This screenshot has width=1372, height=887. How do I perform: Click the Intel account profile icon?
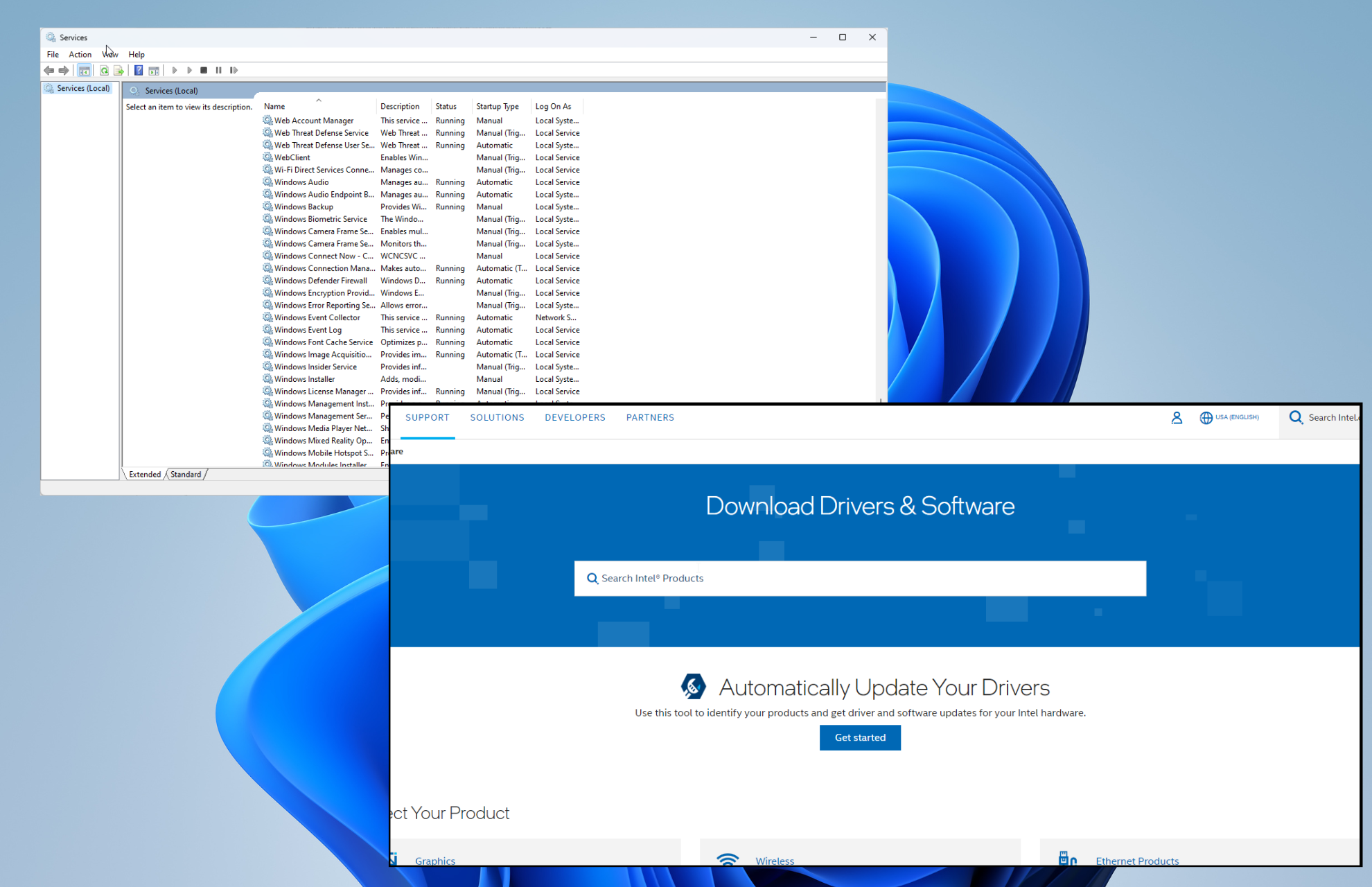(x=1177, y=418)
